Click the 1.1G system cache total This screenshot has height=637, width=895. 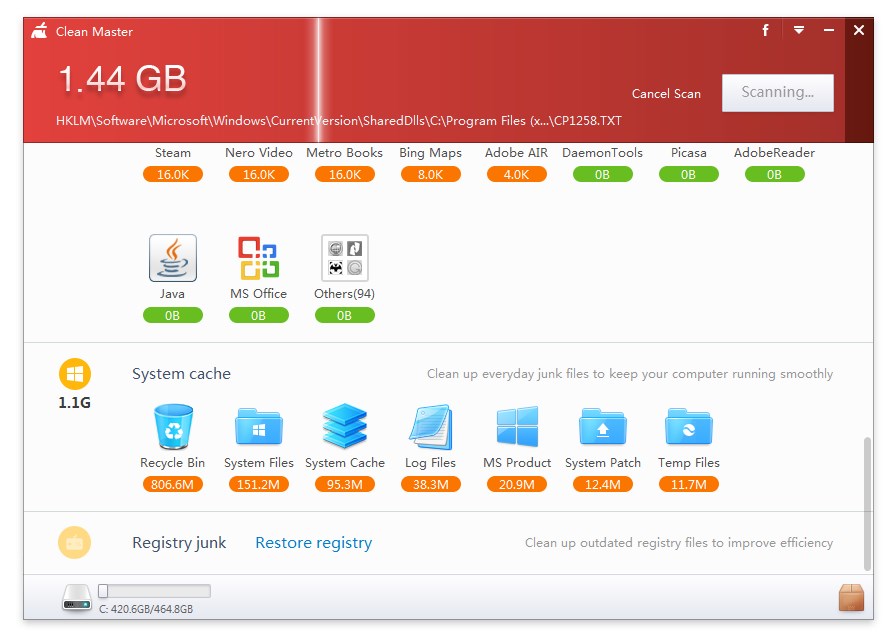point(75,402)
